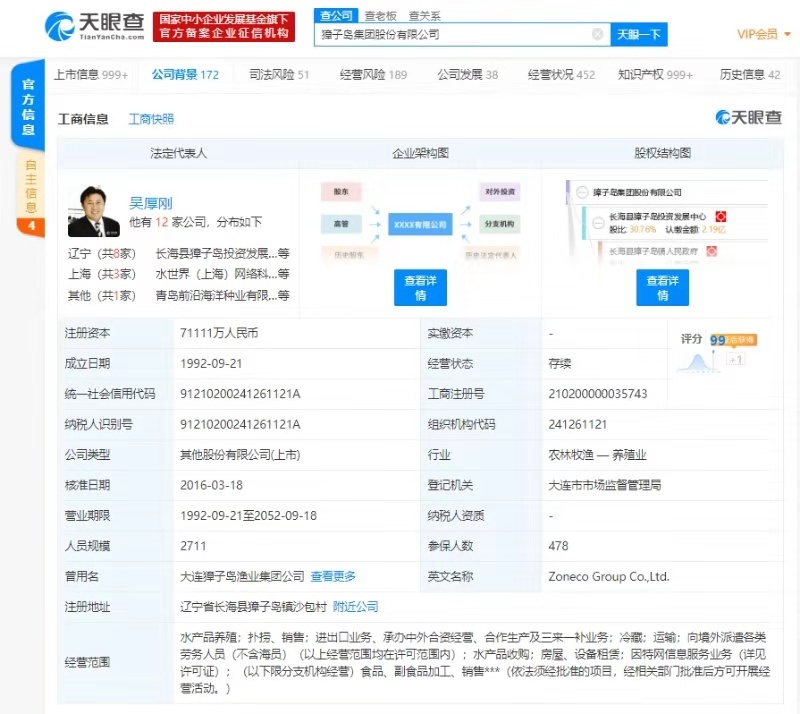800x714 pixels.
Task: Collapse the 獐子岛集团股份有限公司 equity tree node
Action: click(582, 192)
